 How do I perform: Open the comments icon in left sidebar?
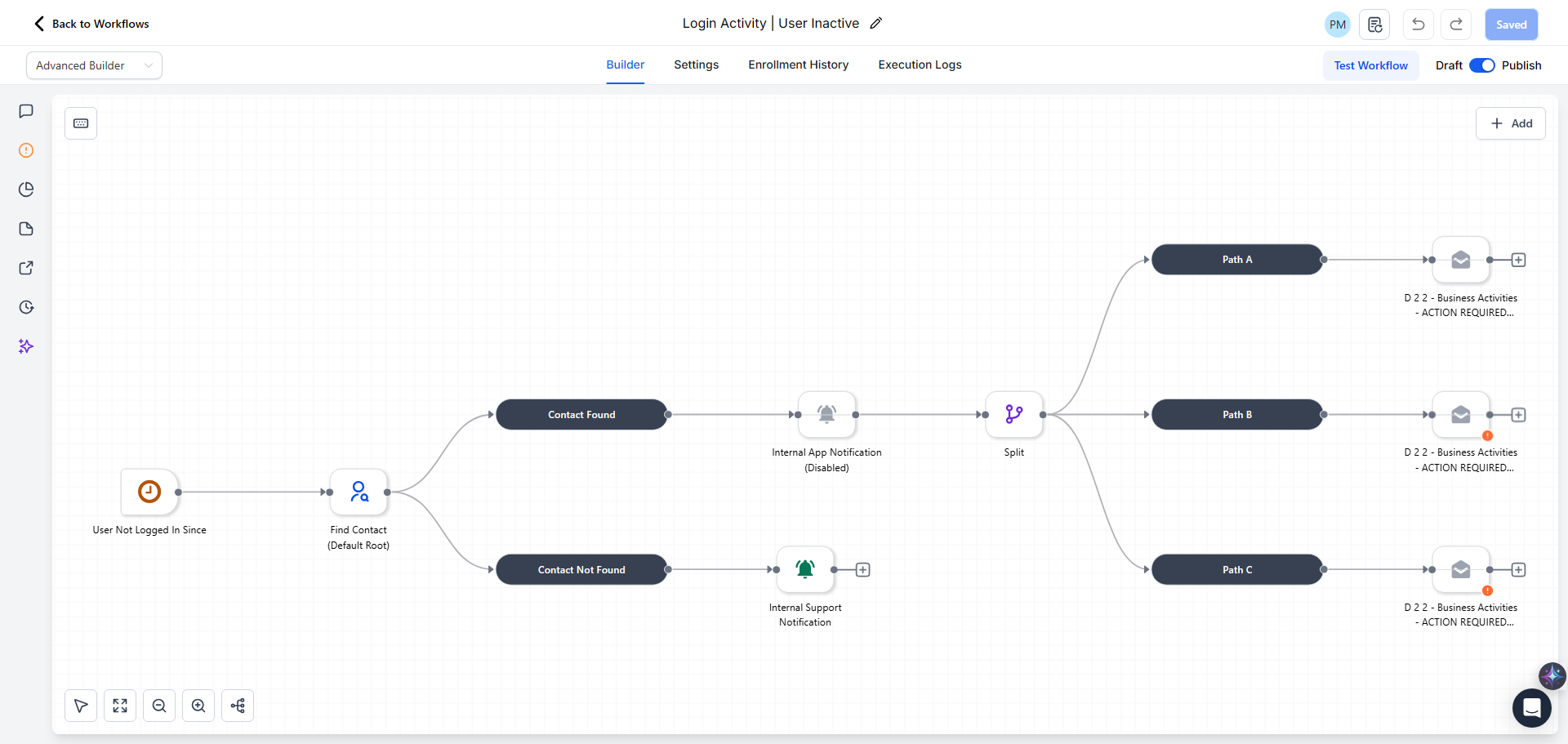[x=26, y=111]
